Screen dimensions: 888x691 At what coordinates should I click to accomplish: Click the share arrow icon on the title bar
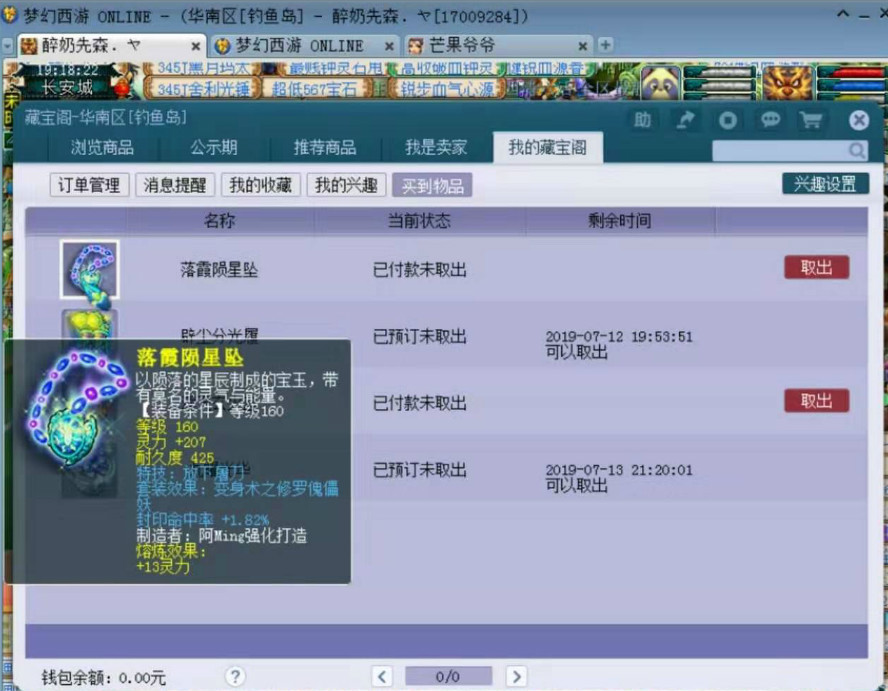point(686,119)
